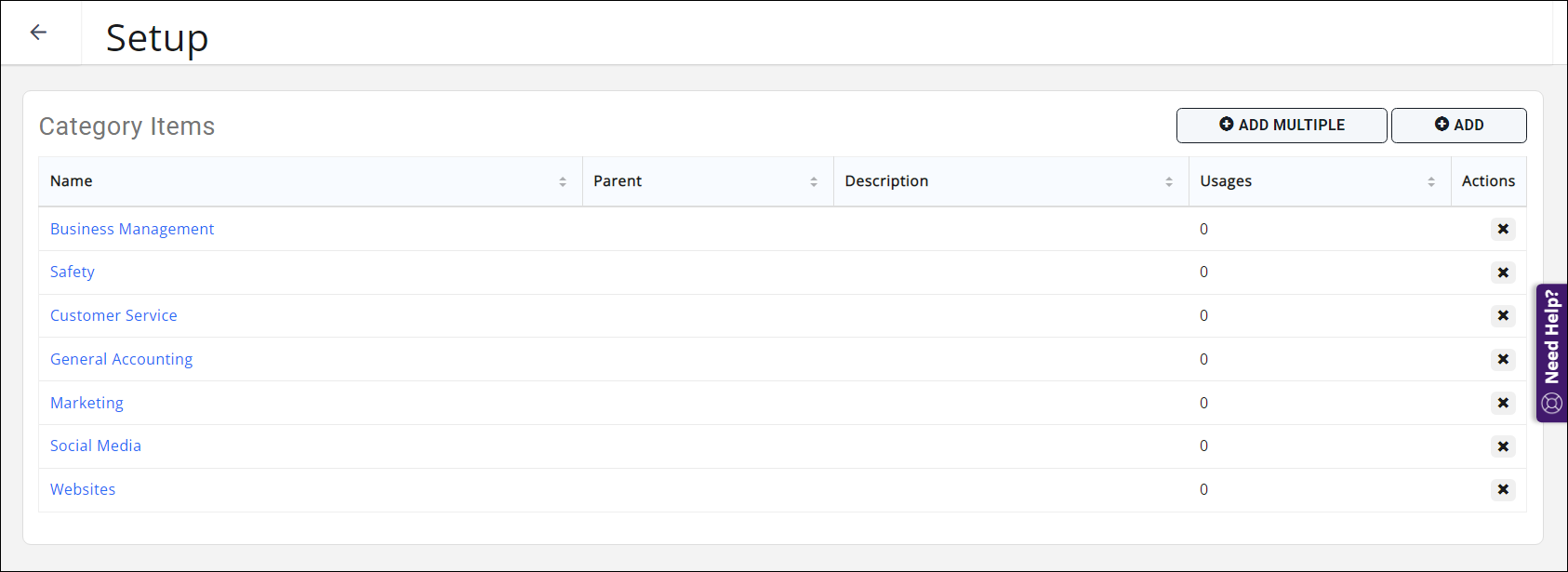Remove the Safety category using its X icon
This screenshot has height=572, width=1568.
point(1503,273)
